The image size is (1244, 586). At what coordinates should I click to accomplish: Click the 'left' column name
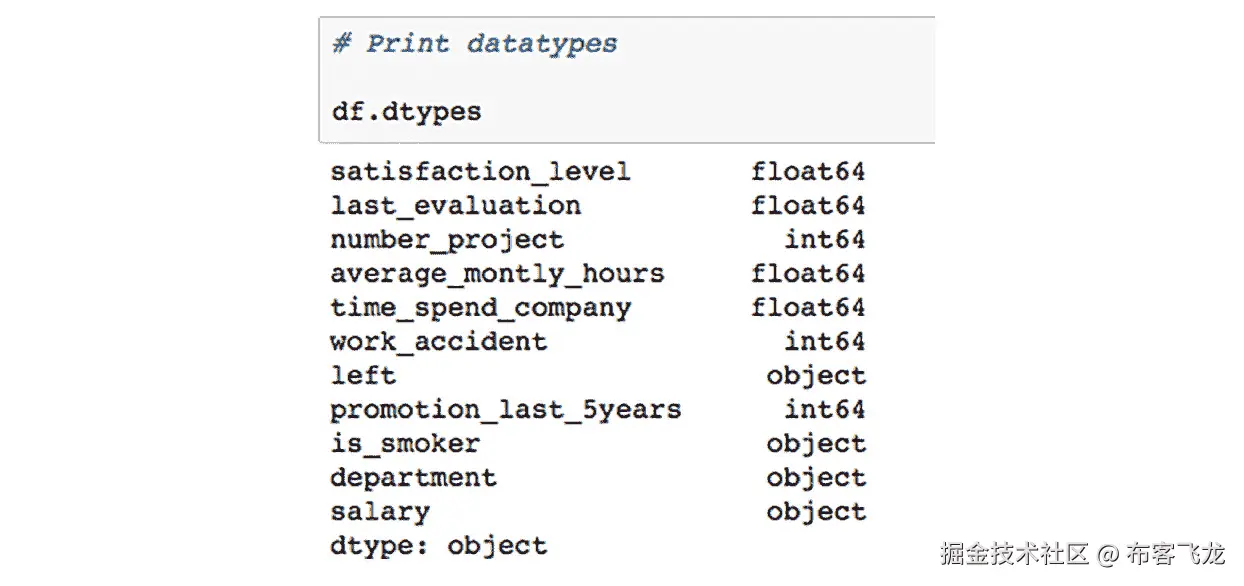point(363,376)
